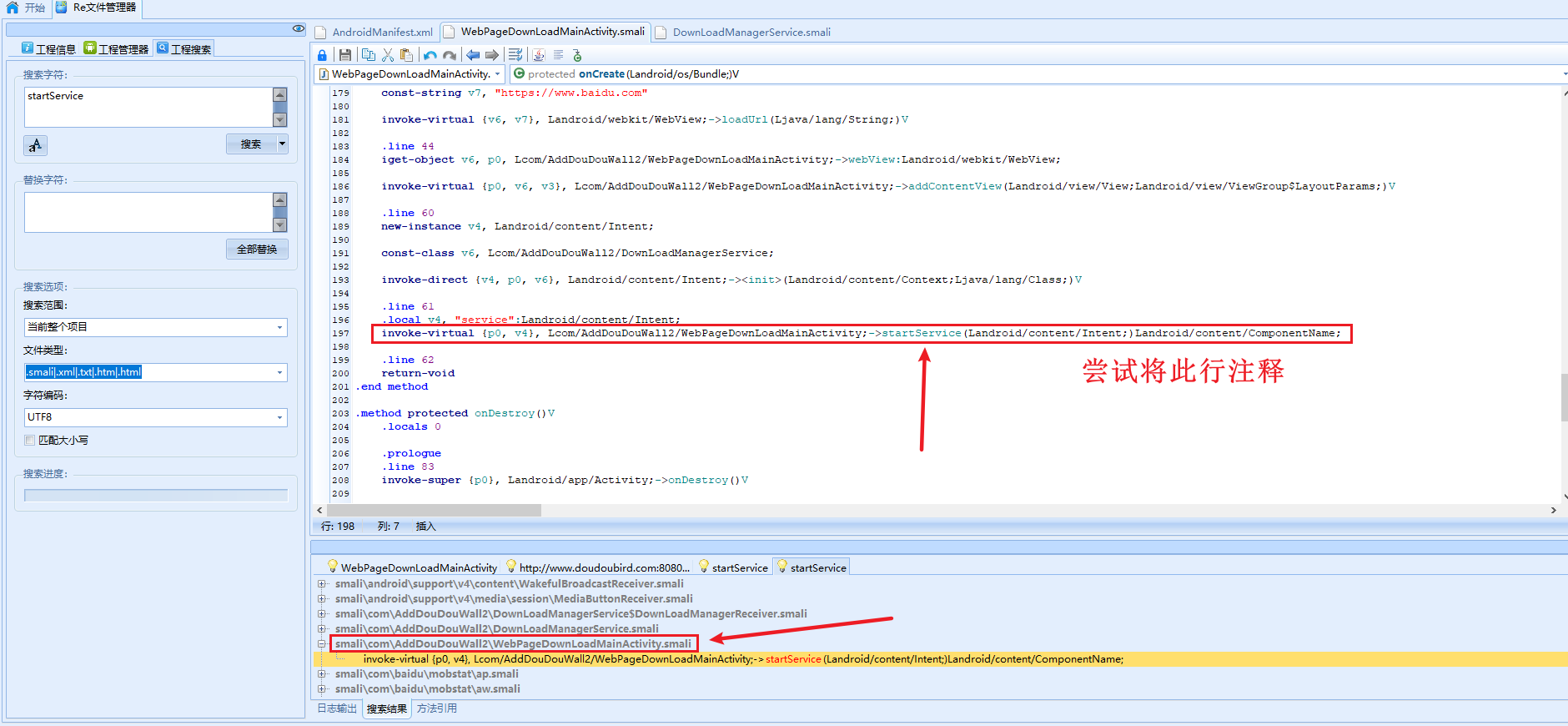Click the 工程信息 info icon

click(28, 48)
